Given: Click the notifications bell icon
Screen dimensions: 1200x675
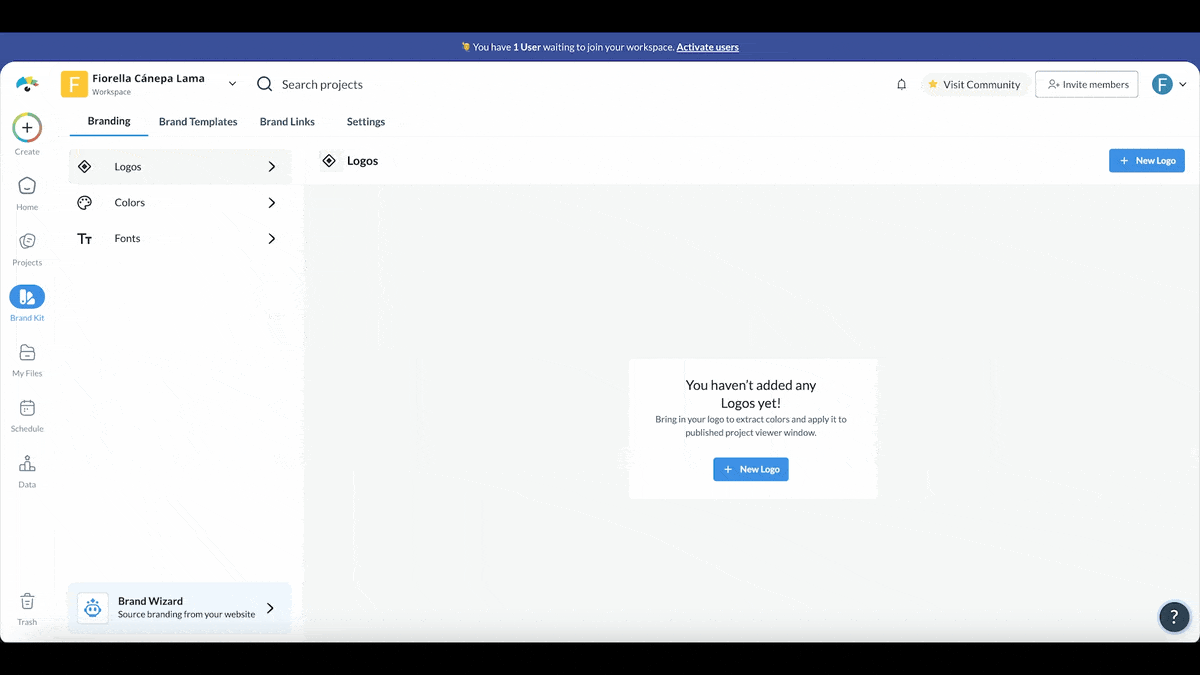Looking at the screenshot, I should click(x=901, y=85).
